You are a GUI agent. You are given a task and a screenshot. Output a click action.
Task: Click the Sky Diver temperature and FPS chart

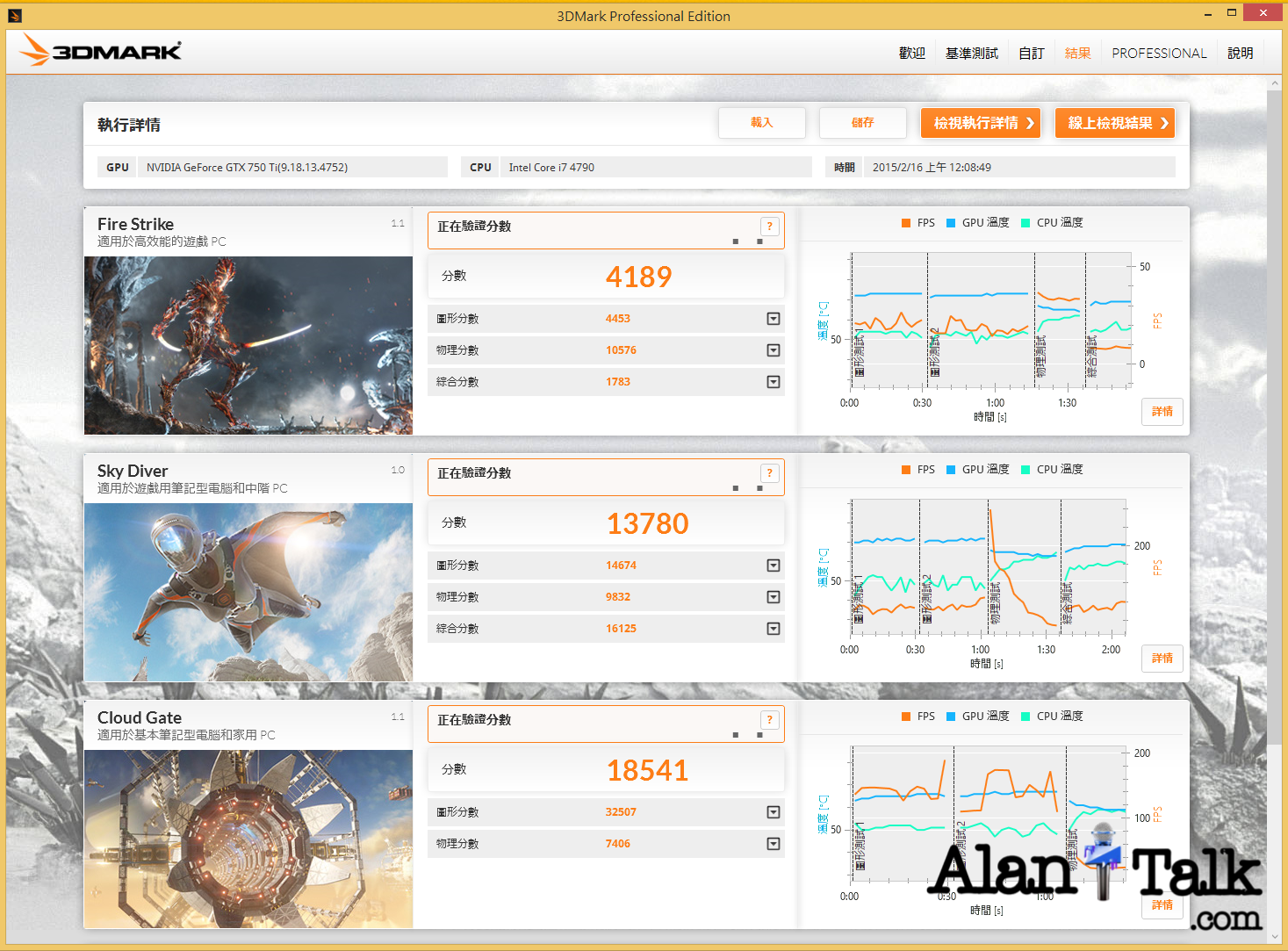(988, 567)
